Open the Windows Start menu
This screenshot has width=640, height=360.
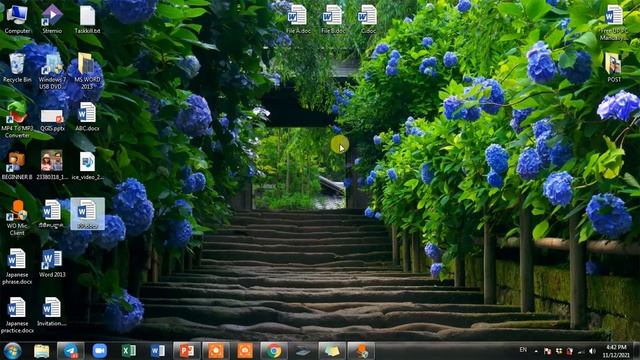[x=12, y=351]
